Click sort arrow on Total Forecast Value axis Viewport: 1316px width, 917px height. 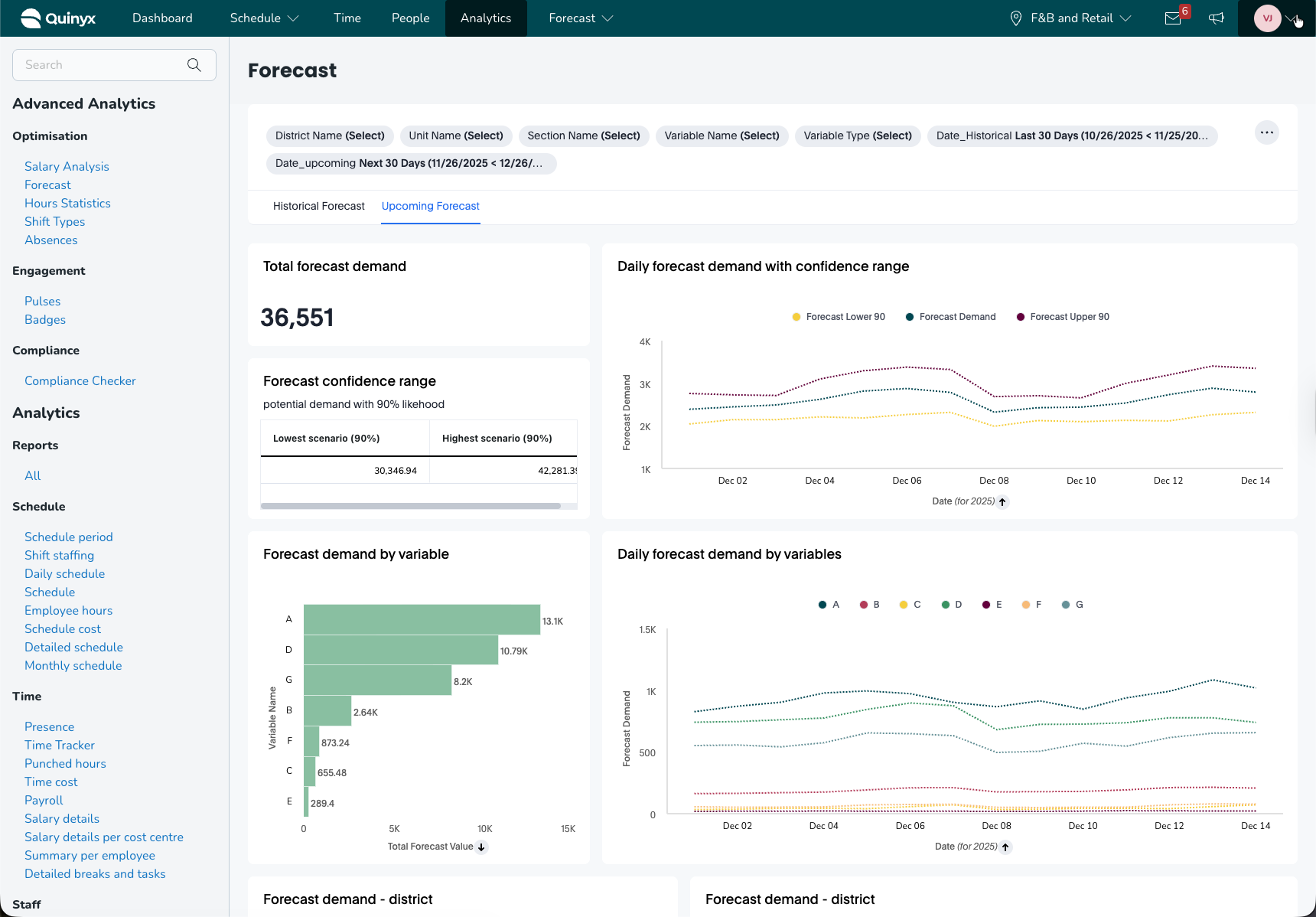point(482,847)
